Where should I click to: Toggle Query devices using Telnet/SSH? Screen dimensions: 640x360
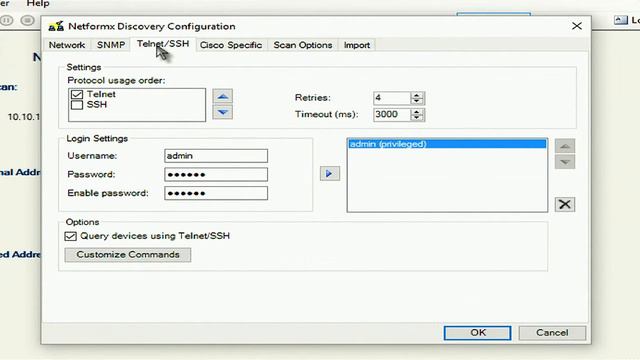[70, 236]
